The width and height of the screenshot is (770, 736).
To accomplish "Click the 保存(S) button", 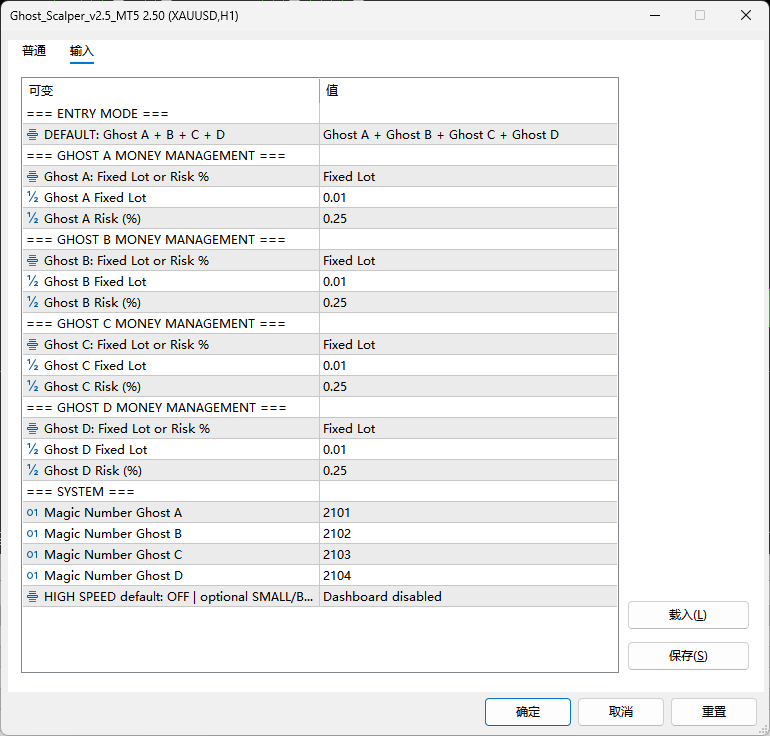I will tap(688, 656).
